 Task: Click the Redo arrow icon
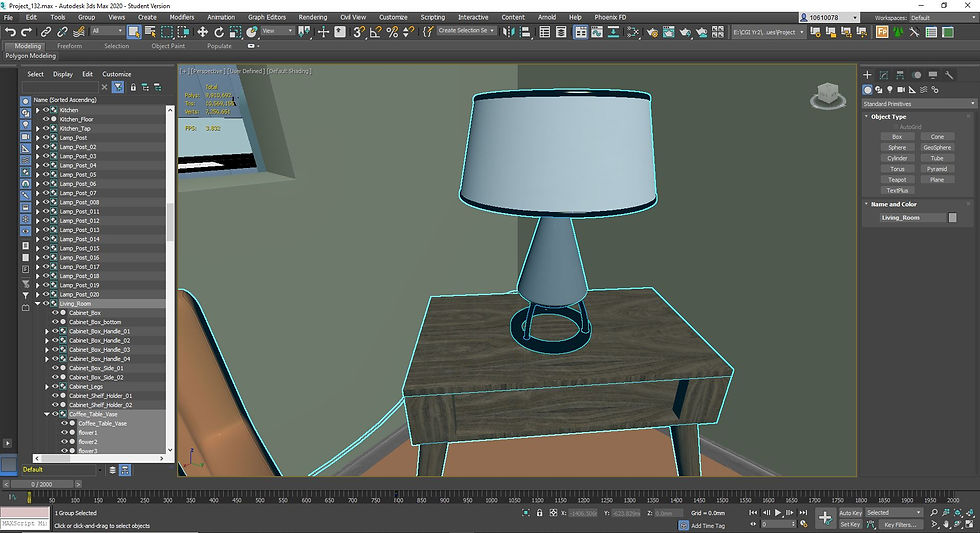coord(26,31)
